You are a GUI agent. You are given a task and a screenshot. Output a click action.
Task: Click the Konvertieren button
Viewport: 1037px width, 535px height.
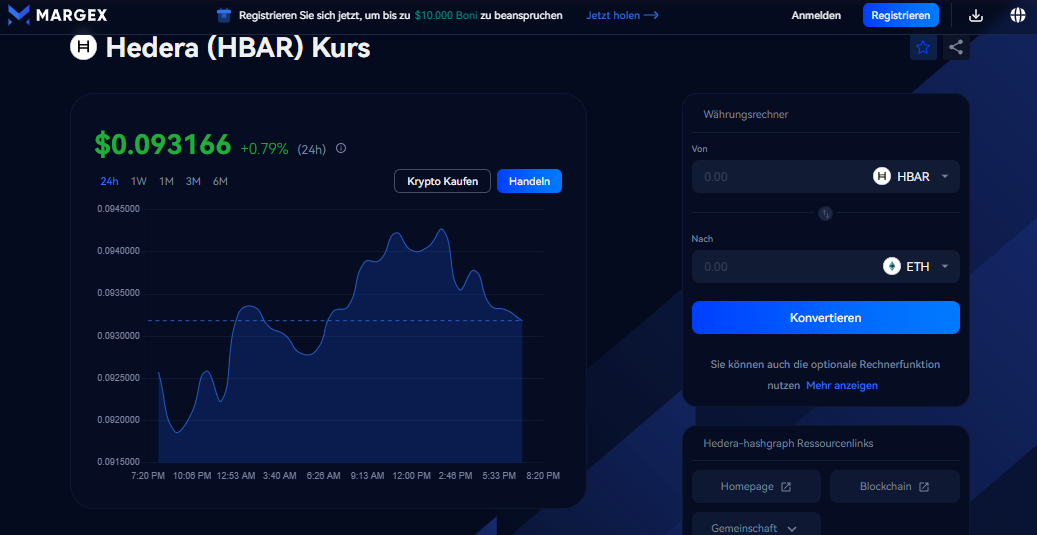(x=825, y=317)
